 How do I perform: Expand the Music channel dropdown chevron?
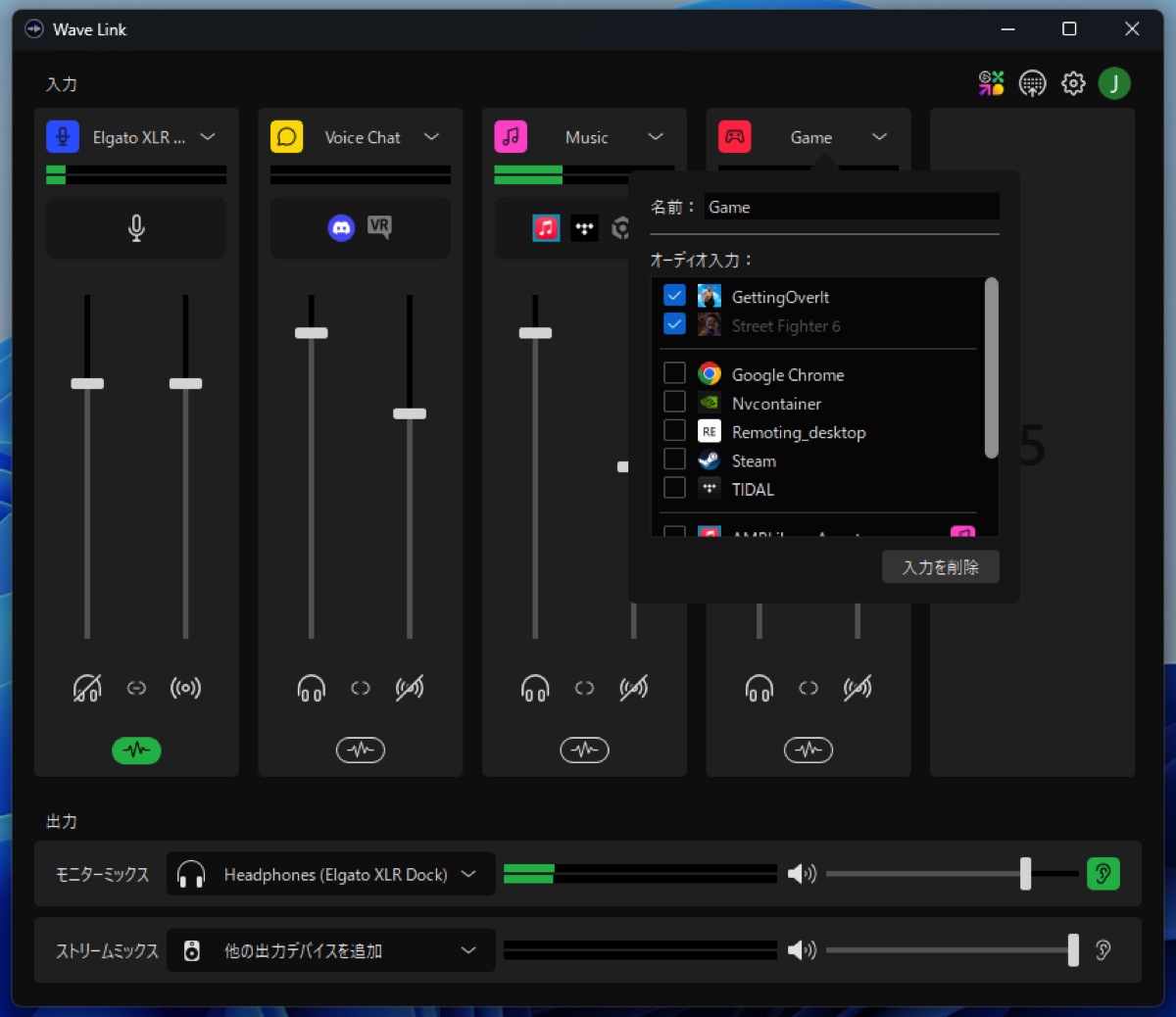pos(656,137)
